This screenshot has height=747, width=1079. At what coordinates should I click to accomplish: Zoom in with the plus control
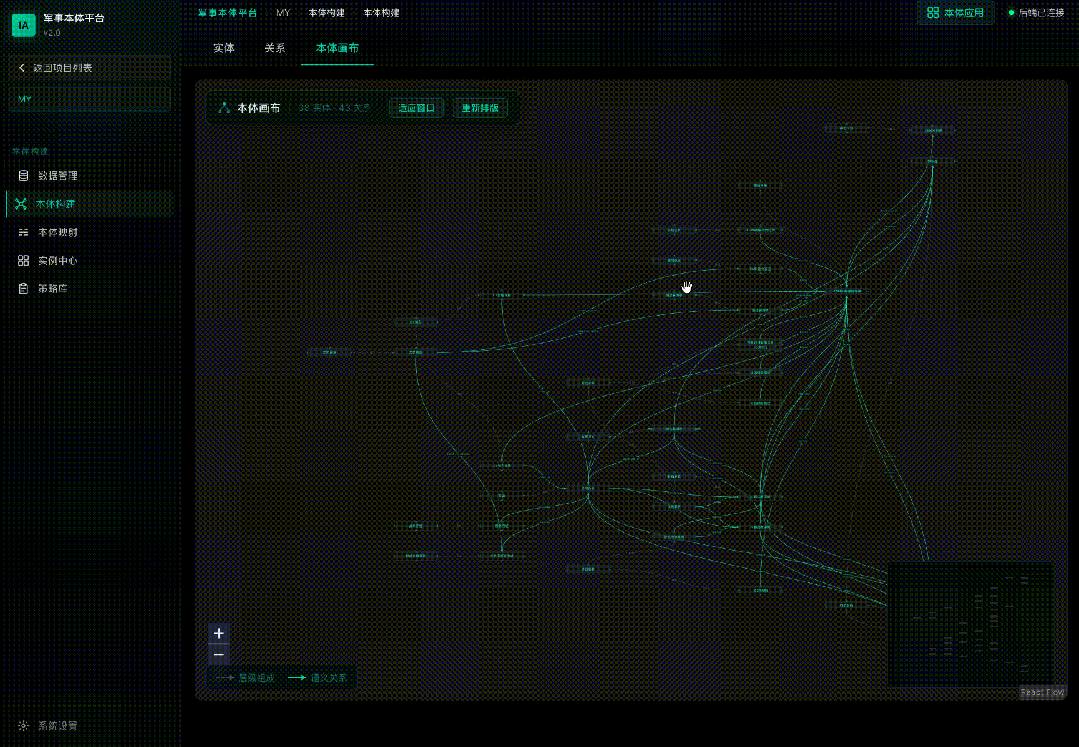(x=219, y=634)
